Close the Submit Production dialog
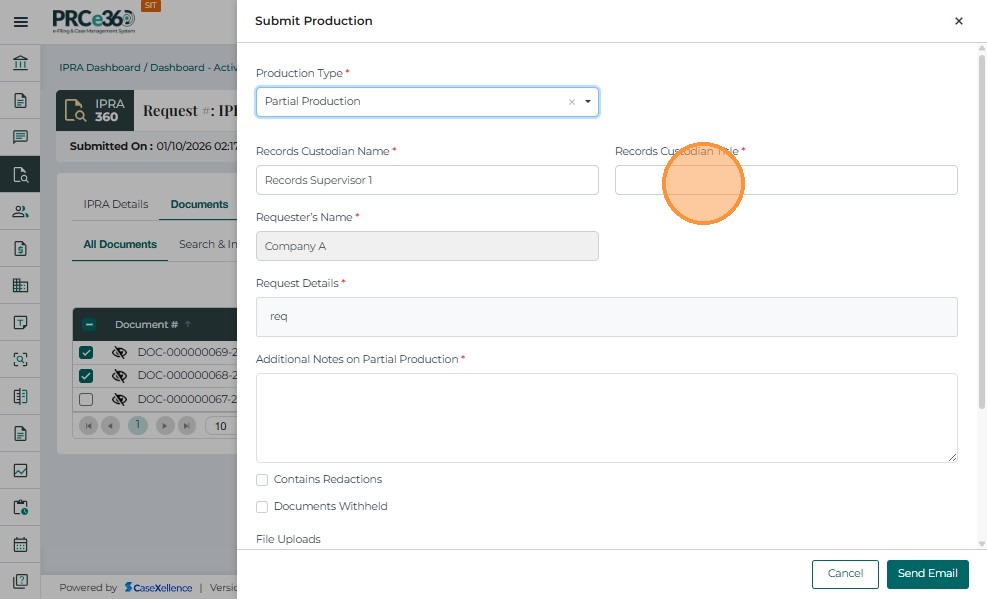 (x=958, y=21)
